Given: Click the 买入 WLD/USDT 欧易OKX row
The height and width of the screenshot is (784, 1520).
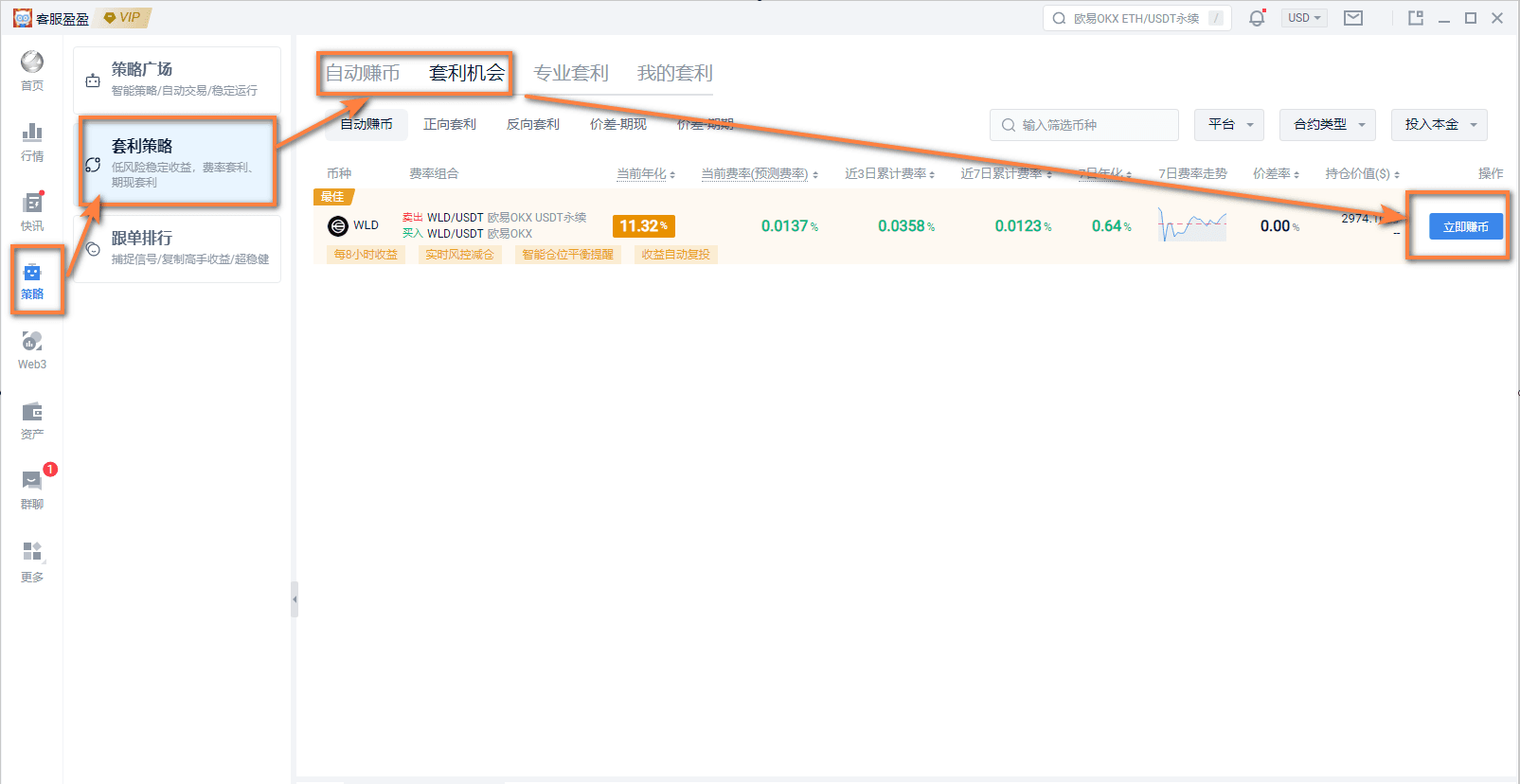Looking at the screenshot, I should (467, 233).
